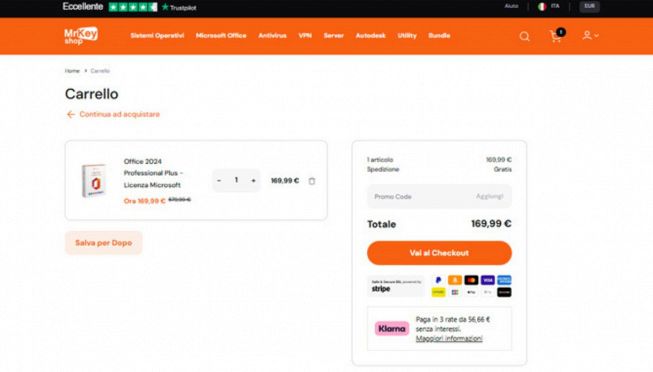Click Vai al Checkout button
The width and height of the screenshot is (653, 372).
pyautogui.click(x=439, y=253)
